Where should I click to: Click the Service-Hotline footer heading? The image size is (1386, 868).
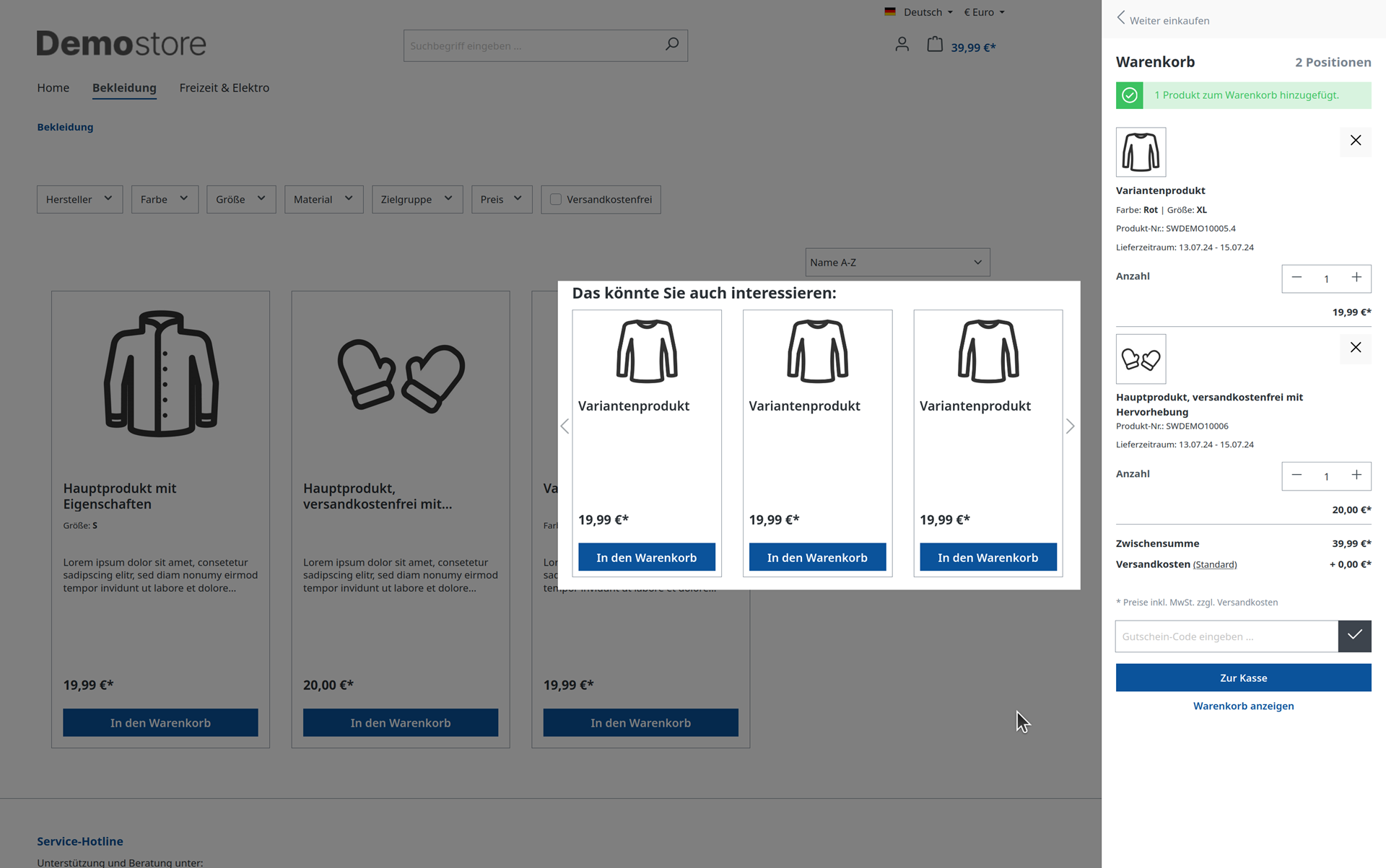(x=80, y=841)
